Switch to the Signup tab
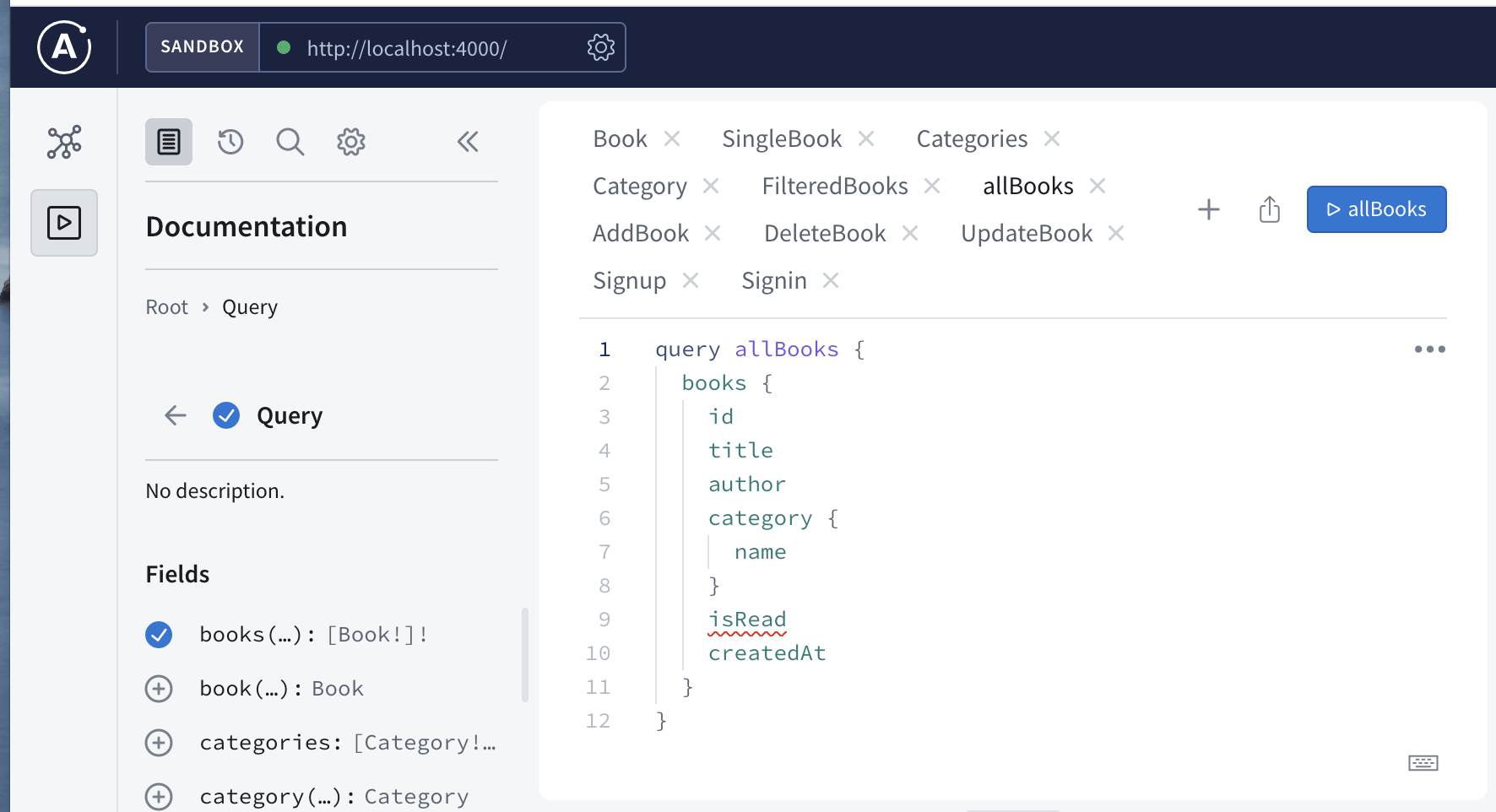Image resolution: width=1496 pixels, height=812 pixels. tap(630, 280)
